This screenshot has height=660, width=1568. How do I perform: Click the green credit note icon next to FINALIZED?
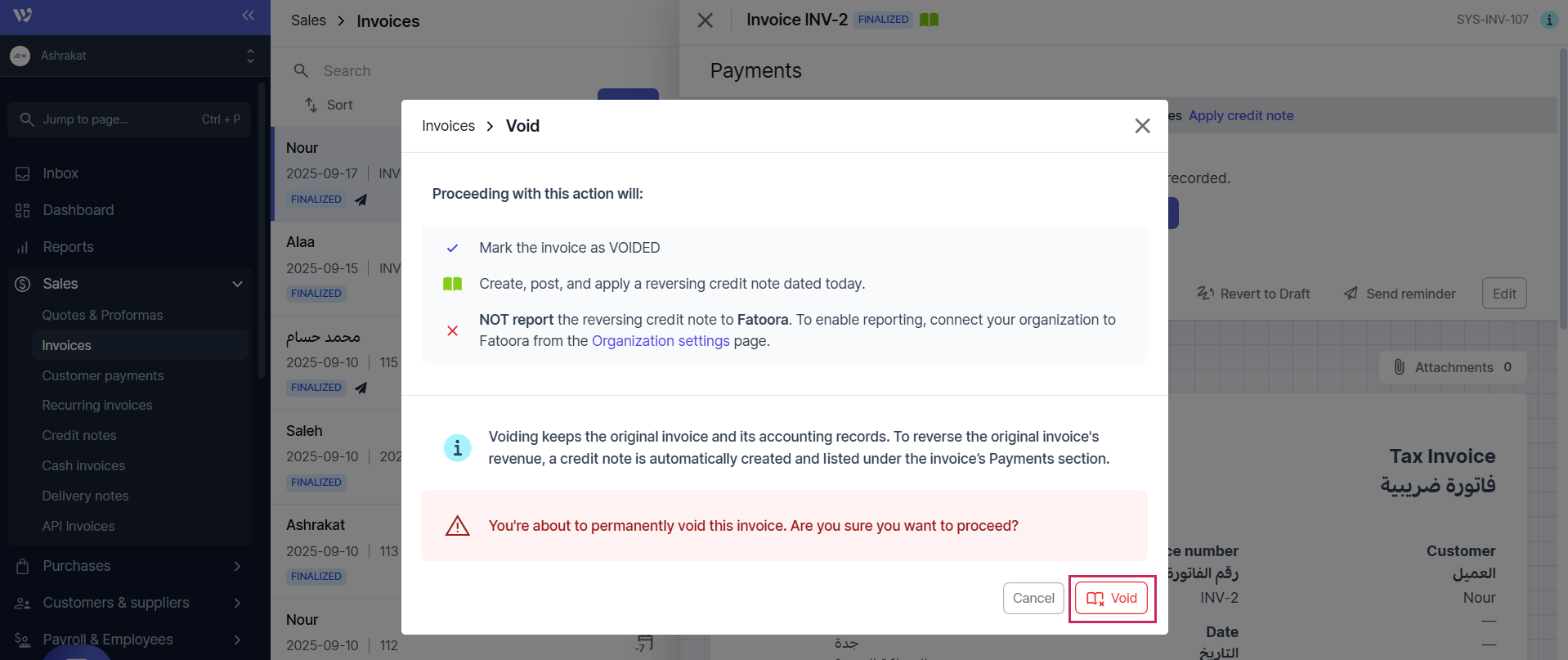point(929,19)
